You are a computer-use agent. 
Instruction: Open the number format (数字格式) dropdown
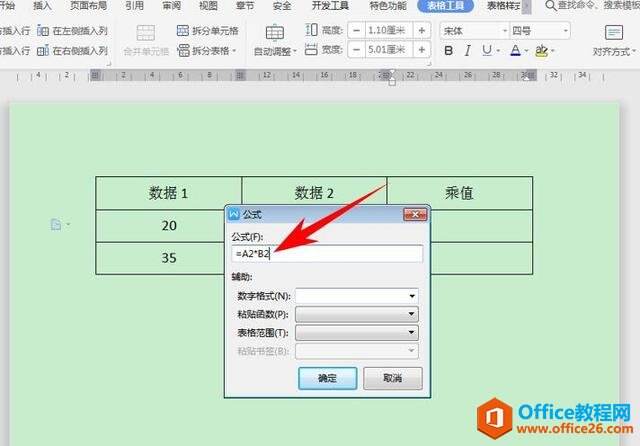point(412,296)
